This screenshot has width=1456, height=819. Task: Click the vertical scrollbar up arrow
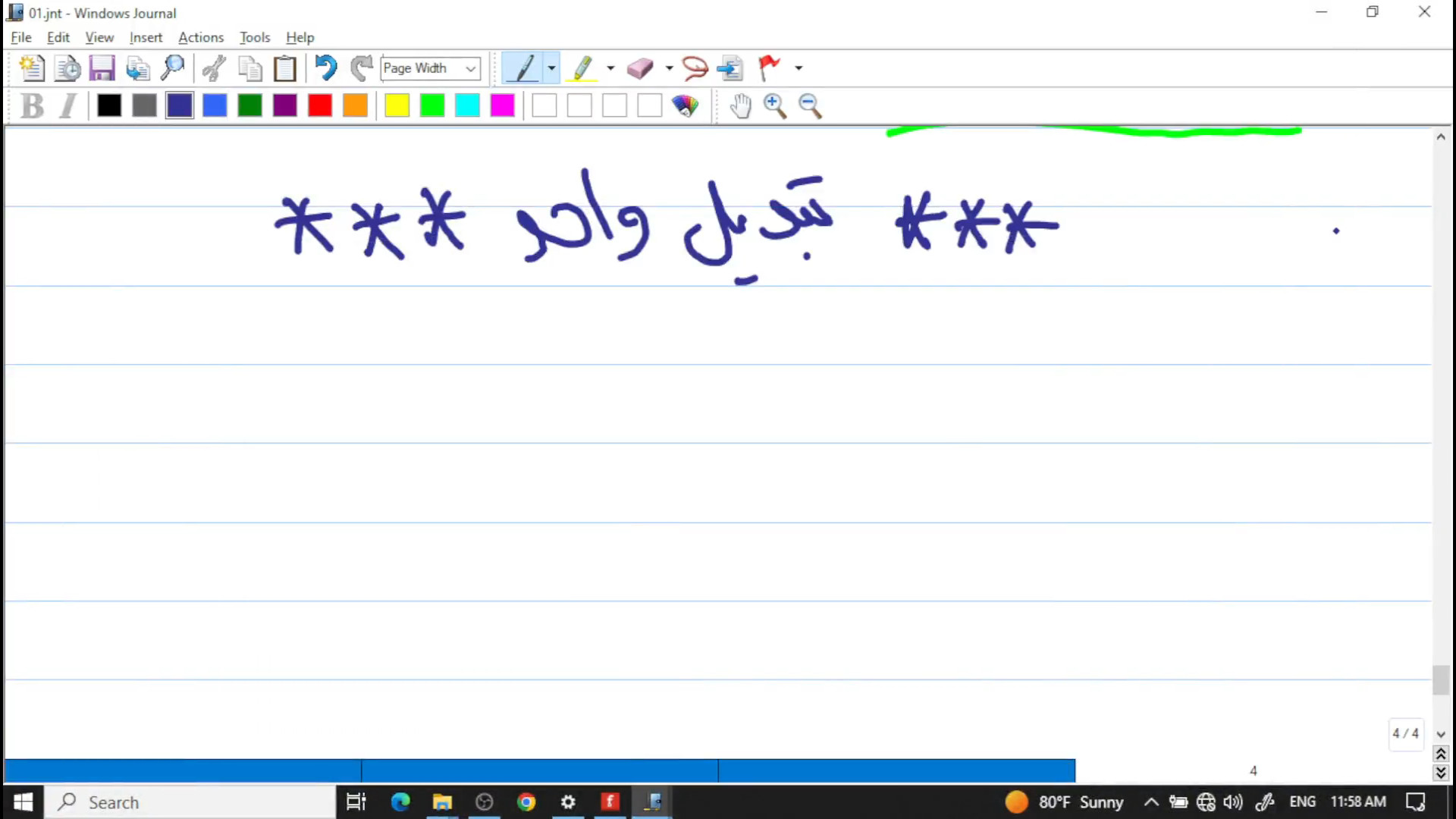pyautogui.click(x=1441, y=137)
